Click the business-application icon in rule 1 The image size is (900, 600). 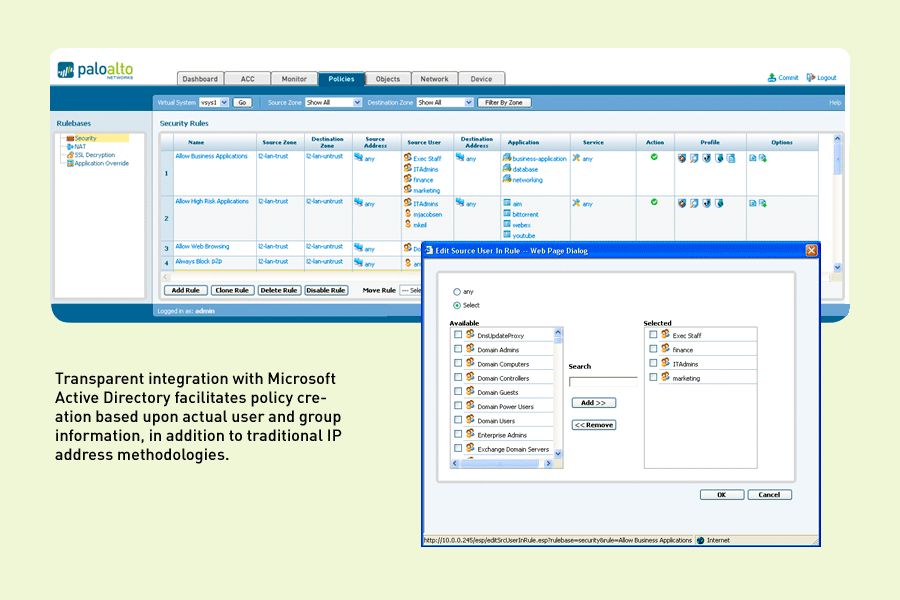coord(507,157)
